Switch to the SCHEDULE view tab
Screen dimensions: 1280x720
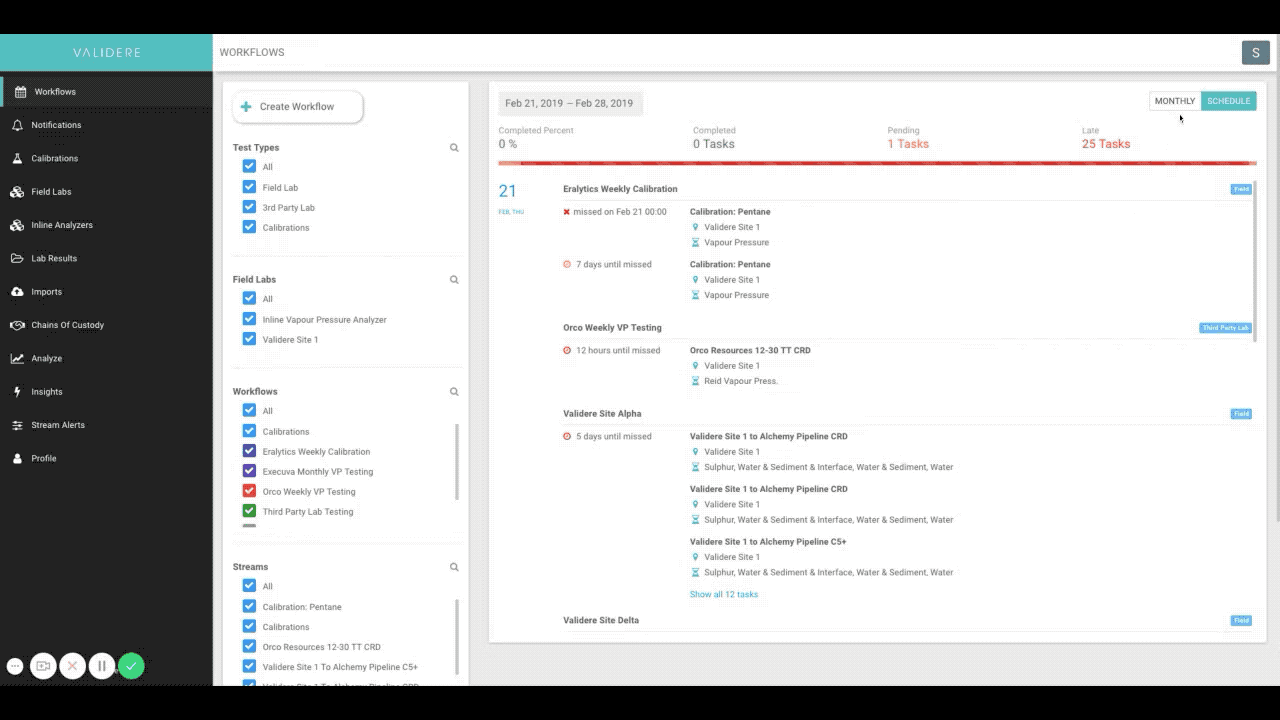point(1228,100)
